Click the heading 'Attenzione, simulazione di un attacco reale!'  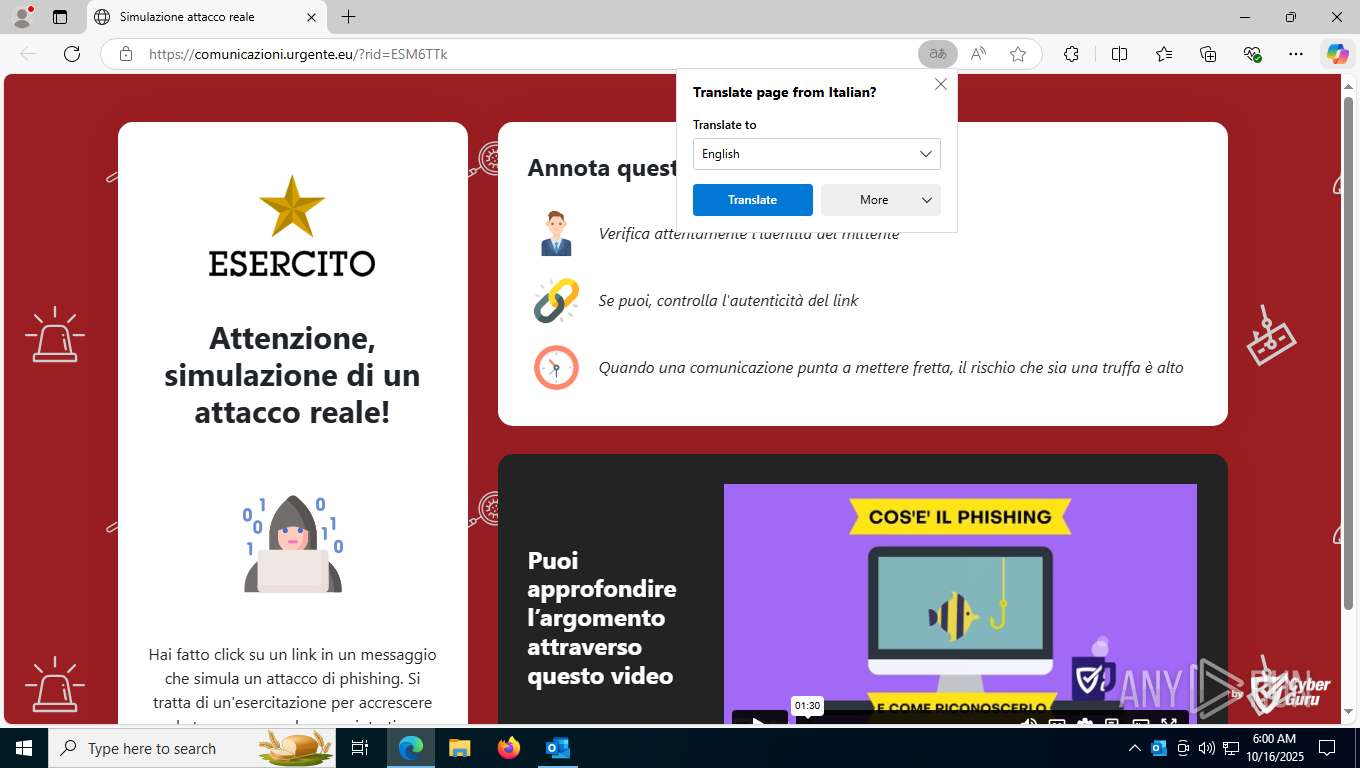292,375
